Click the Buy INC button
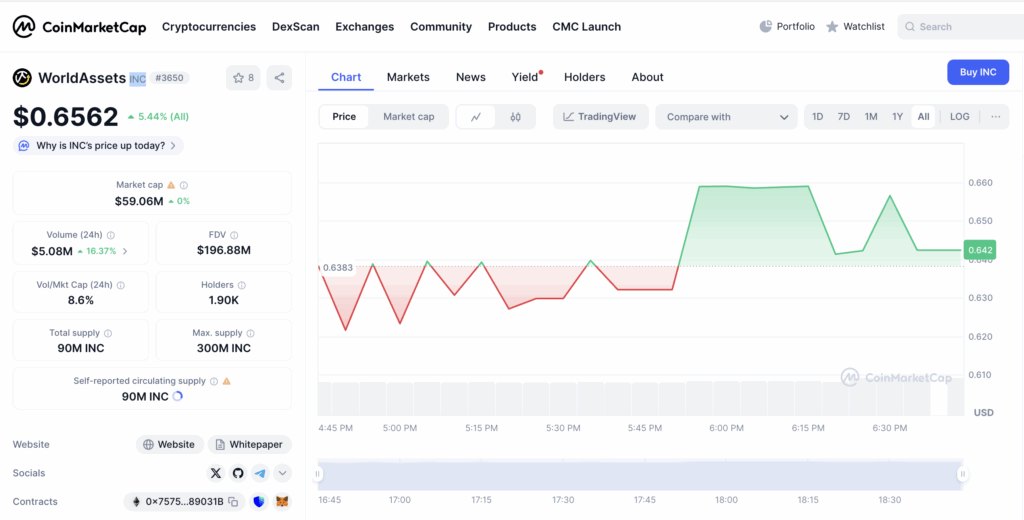This screenshot has height=520, width=1024. click(x=977, y=72)
